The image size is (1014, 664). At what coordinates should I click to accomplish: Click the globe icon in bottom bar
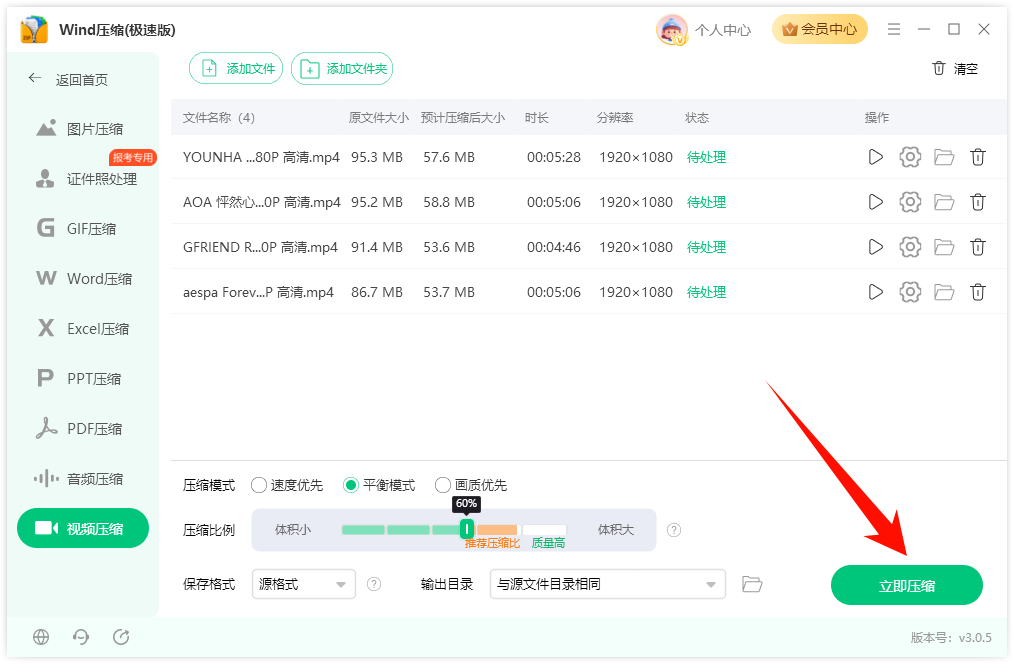41,637
